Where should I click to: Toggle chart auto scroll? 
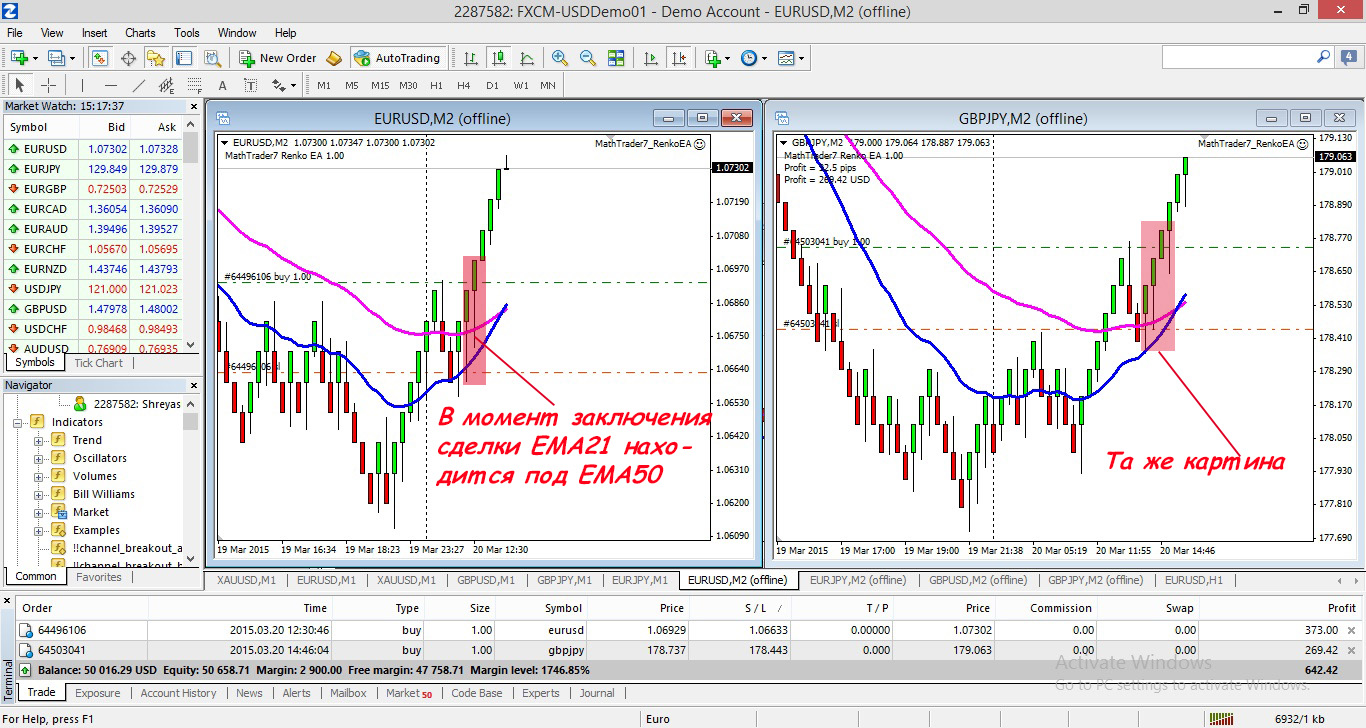[x=651, y=58]
